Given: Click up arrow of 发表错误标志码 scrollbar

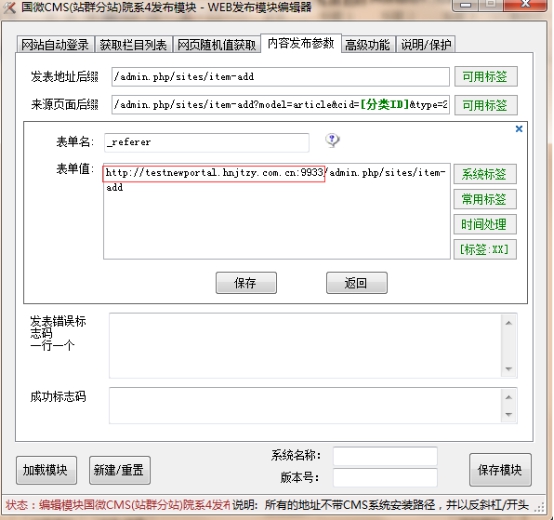Looking at the screenshot, I should [x=509, y=323].
